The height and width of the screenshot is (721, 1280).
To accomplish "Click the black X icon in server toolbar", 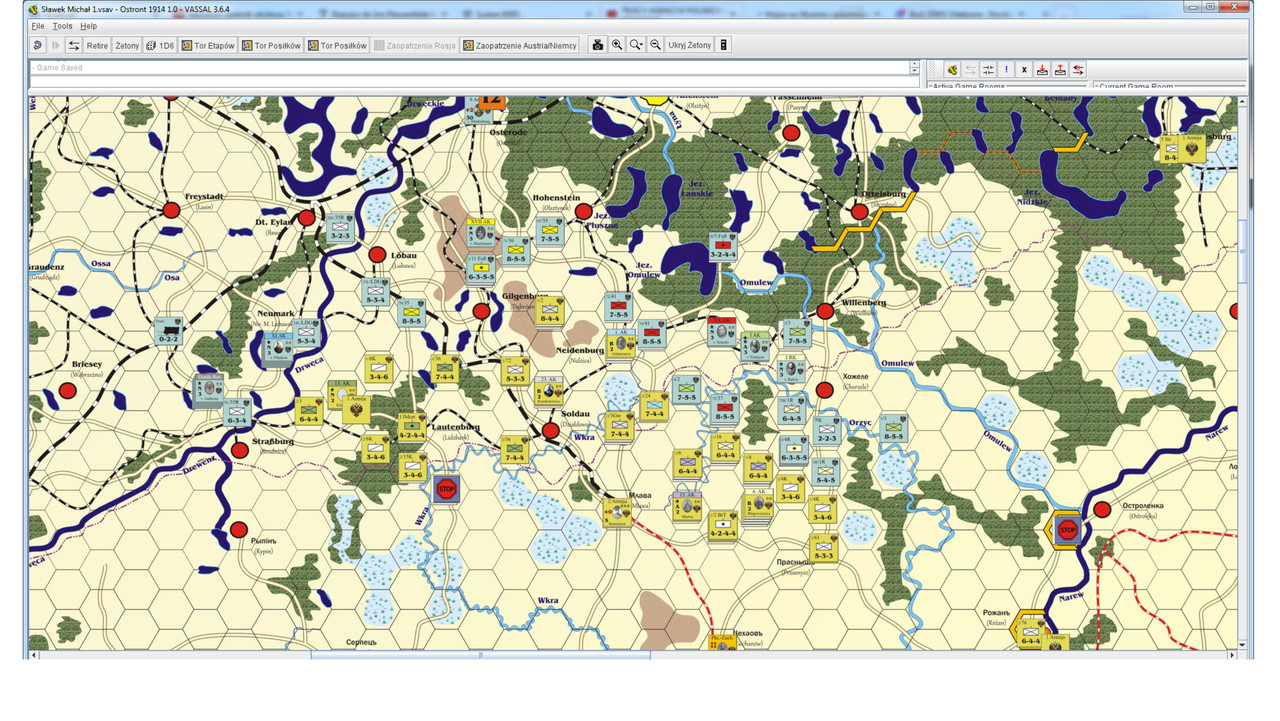I will click(x=1024, y=70).
